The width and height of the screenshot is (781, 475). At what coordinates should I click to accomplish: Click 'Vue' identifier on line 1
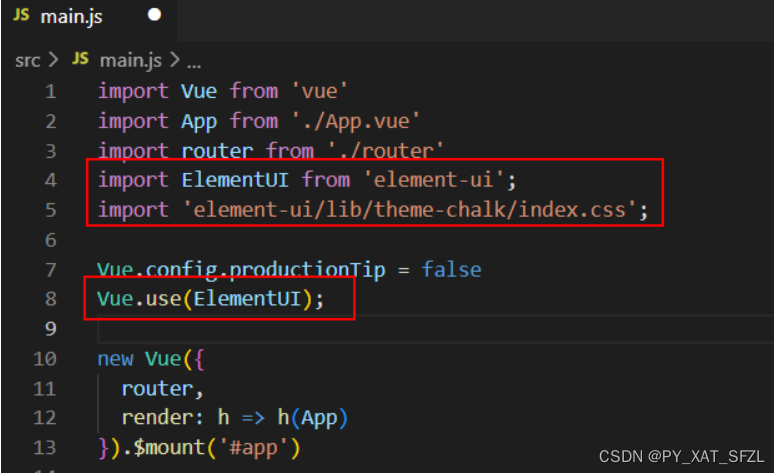[x=199, y=92]
